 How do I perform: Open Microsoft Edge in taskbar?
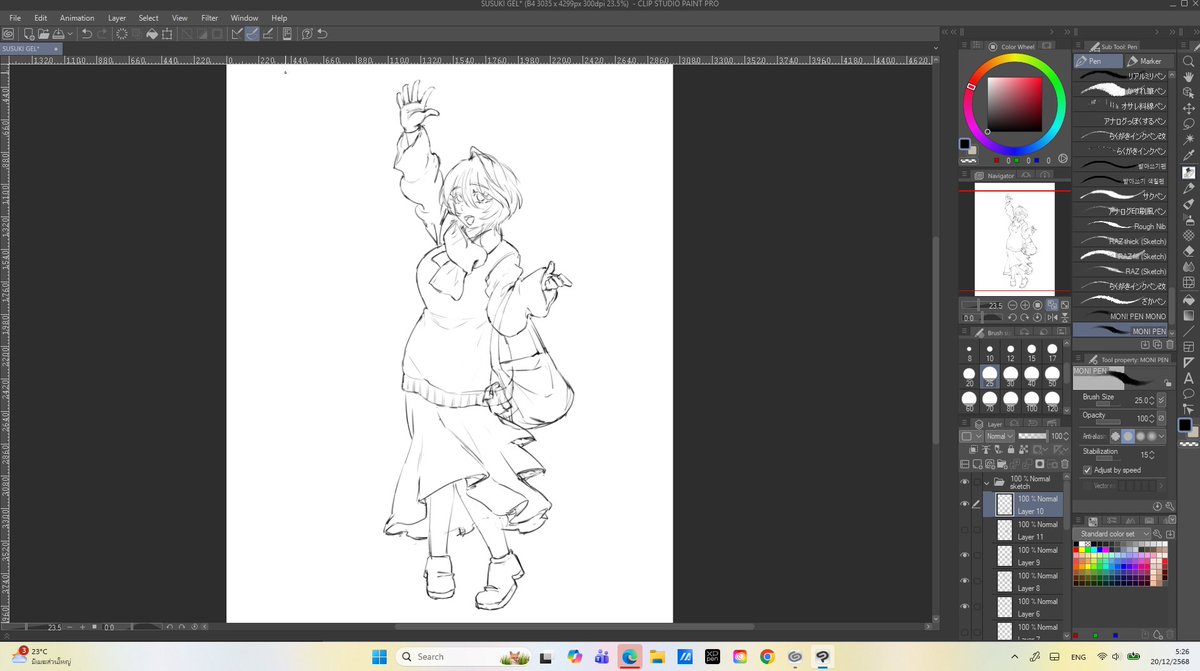pos(629,656)
